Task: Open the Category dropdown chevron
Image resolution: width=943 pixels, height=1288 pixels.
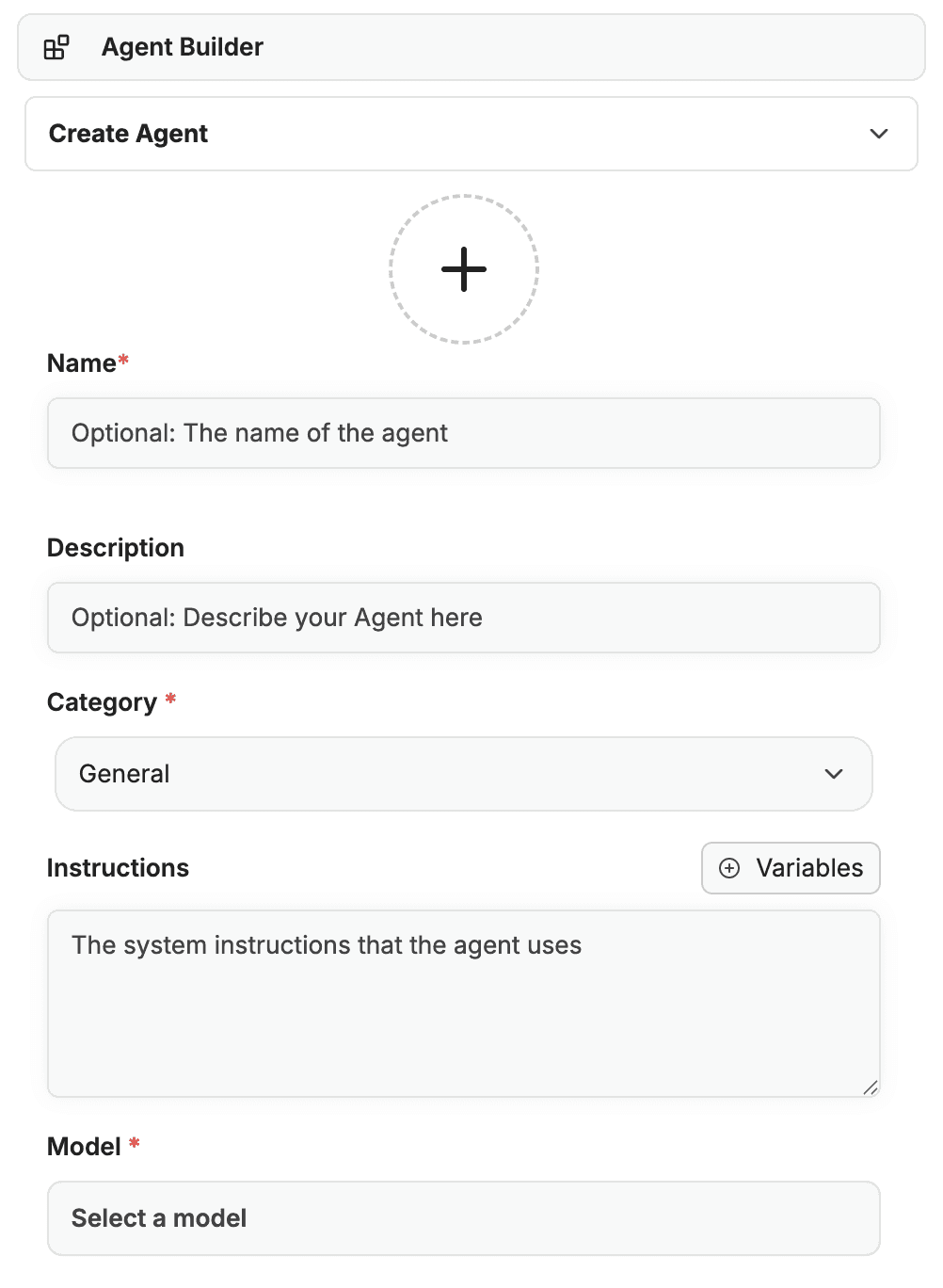Action: [x=834, y=774]
